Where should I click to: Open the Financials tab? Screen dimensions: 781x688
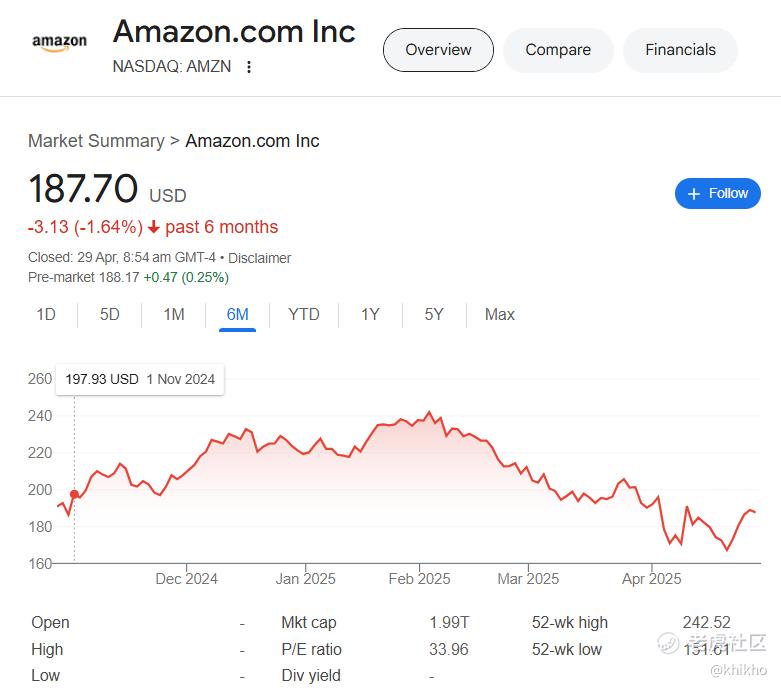(x=680, y=50)
